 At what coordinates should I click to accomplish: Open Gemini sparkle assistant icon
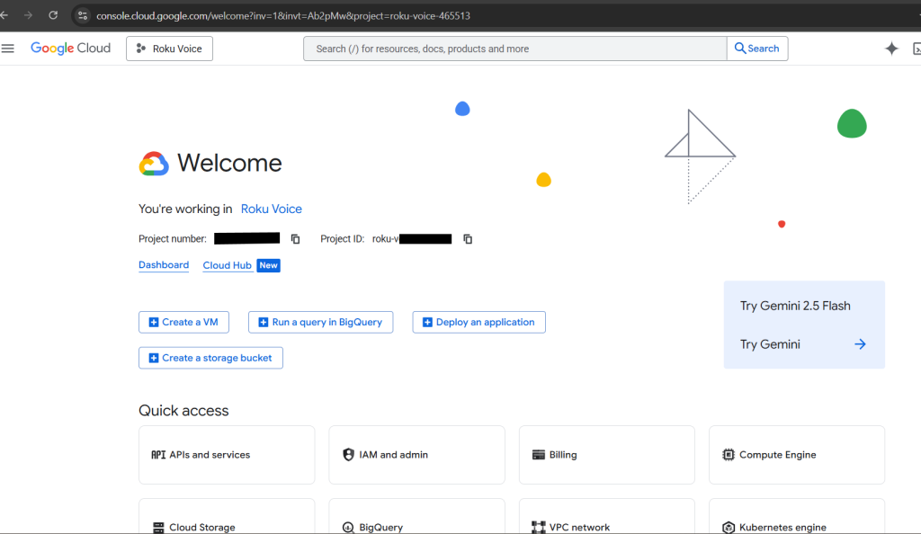pyautogui.click(x=891, y=49)
